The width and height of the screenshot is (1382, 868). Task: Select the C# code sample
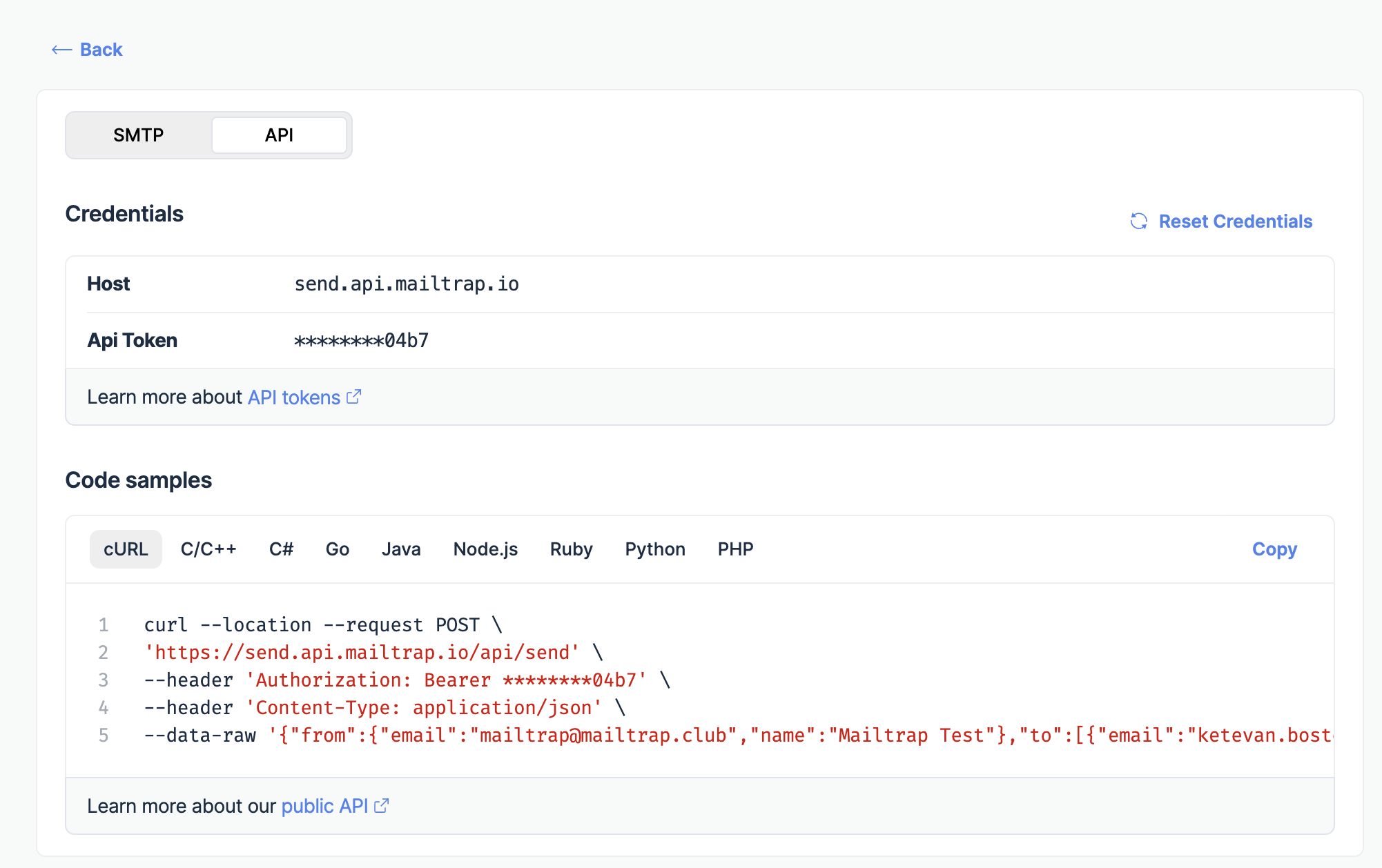(x=281, y=549)
